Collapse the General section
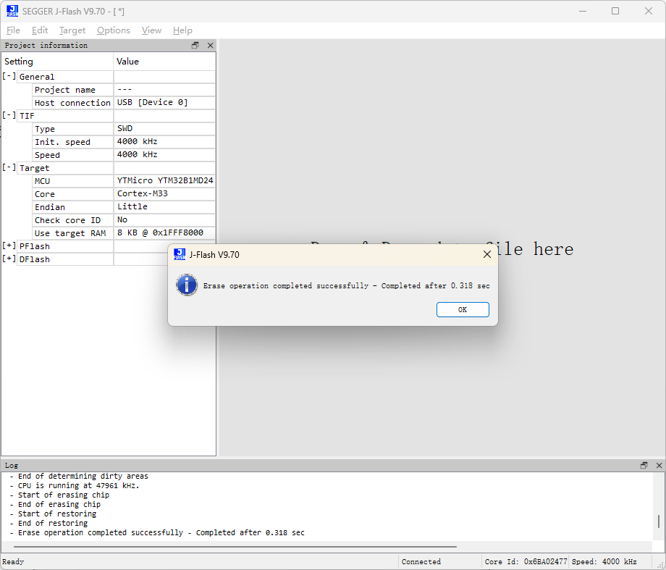 9,76
